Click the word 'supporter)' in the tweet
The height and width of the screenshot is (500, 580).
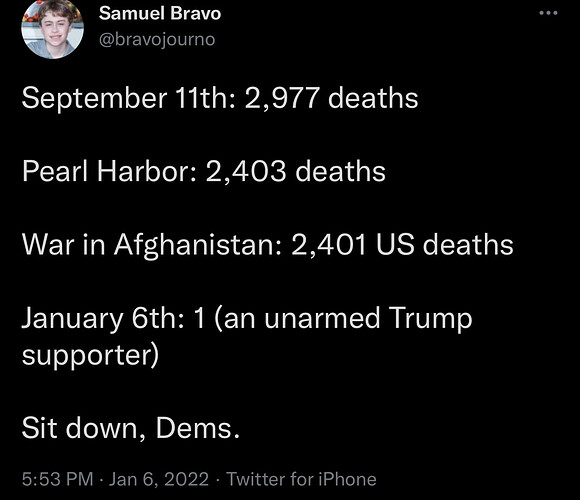point(91,356)
